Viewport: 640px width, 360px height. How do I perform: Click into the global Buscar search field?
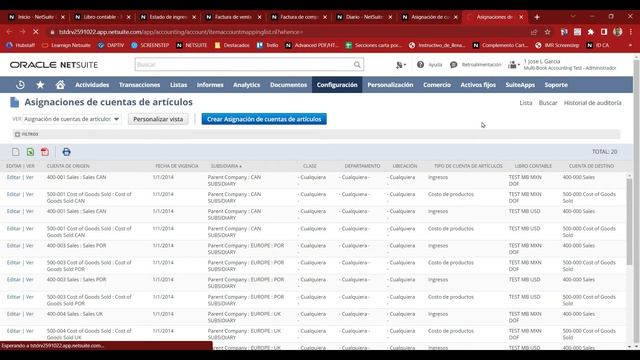click(244, 64)
